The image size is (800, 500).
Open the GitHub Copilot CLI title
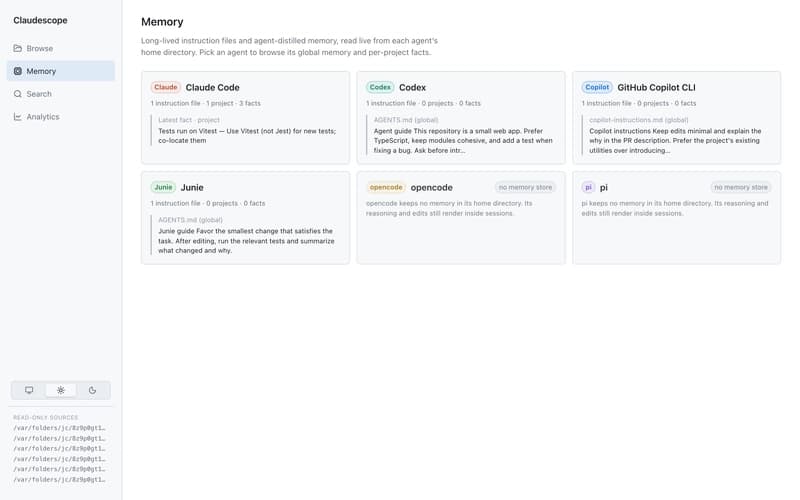[x=656, y=88]
